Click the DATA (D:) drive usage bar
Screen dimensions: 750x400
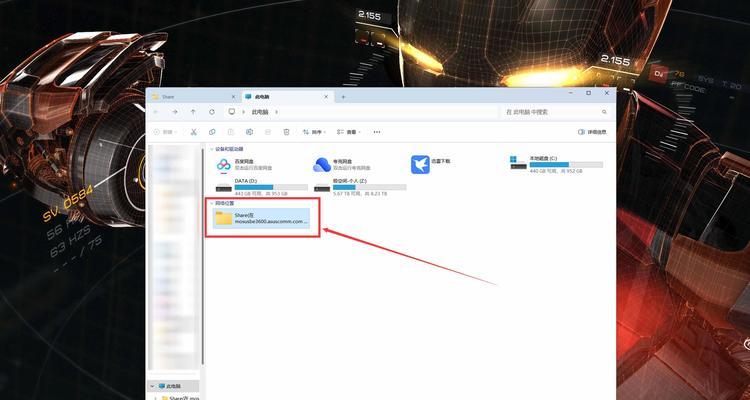(x=271, y=187)
